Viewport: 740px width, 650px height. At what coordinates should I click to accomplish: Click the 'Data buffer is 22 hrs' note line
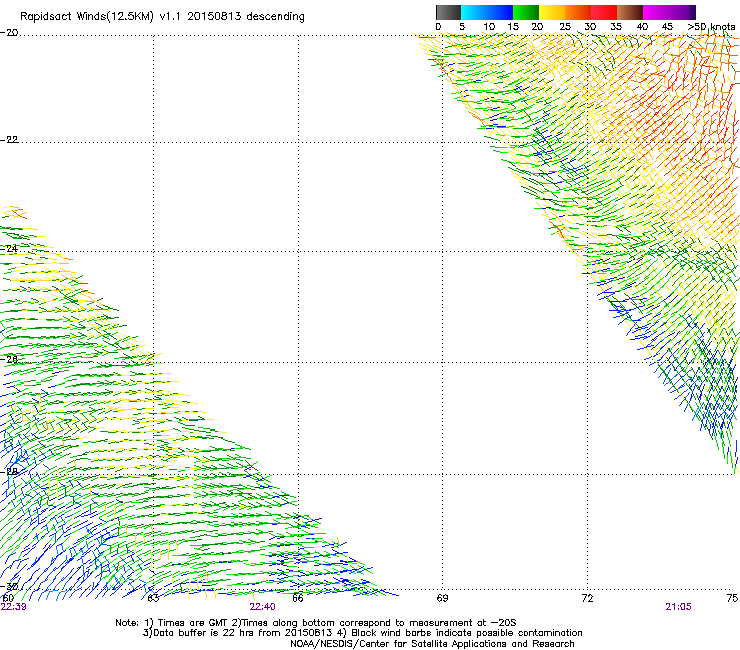click(362, 633)
